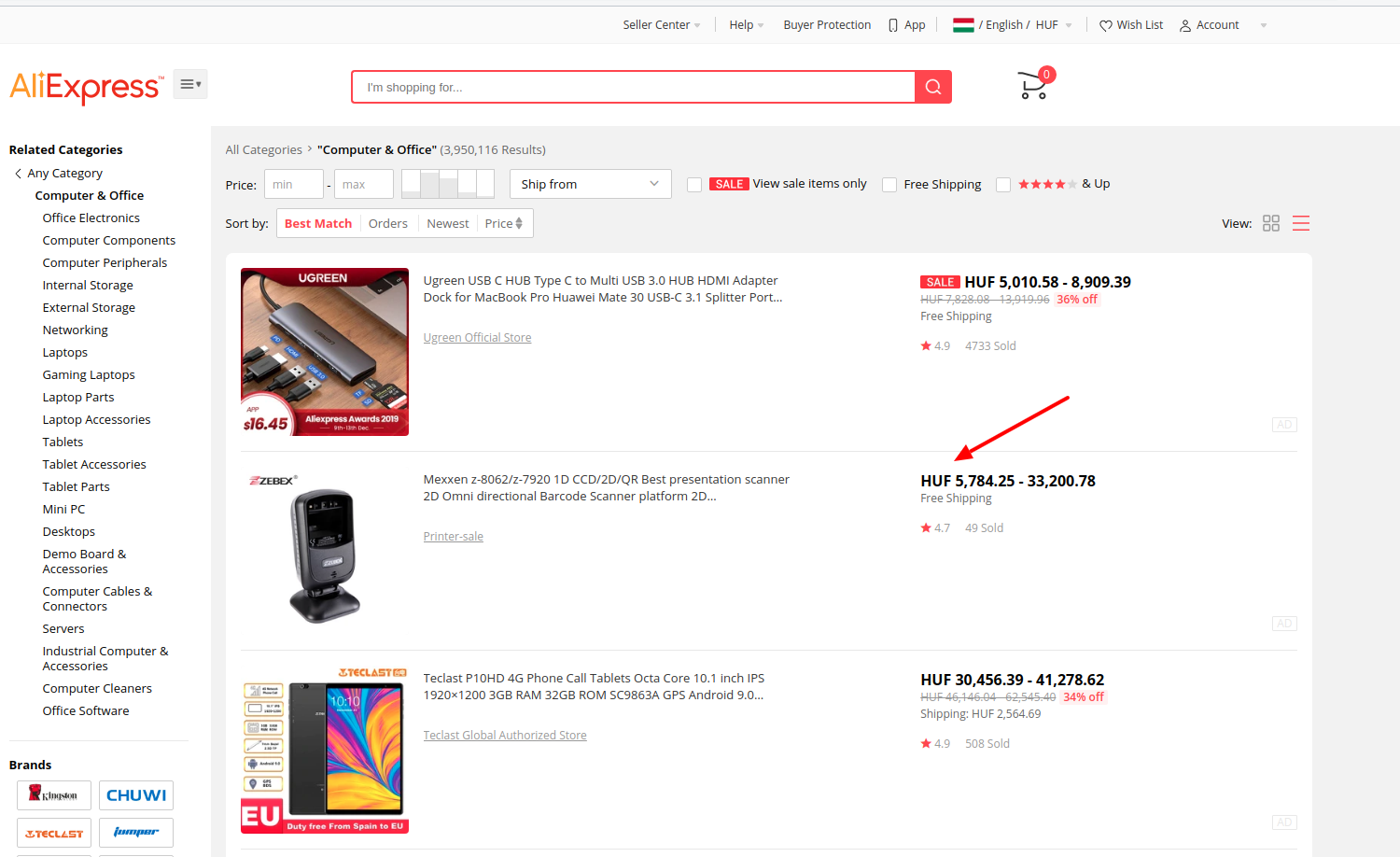Select the Servers category

(63, 629)
